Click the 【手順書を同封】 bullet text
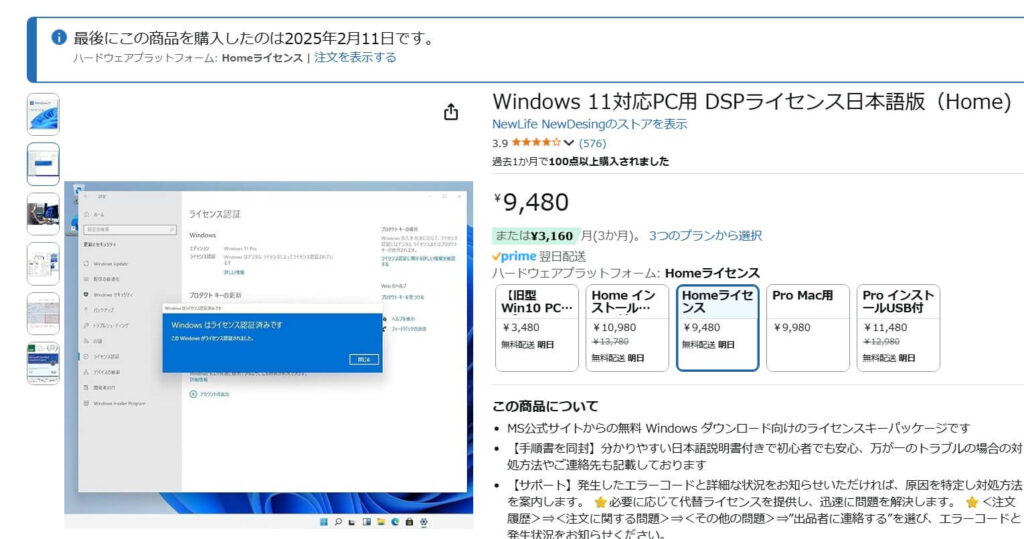This screenshot has width=1024, height=539. click(x=765, y=456)
